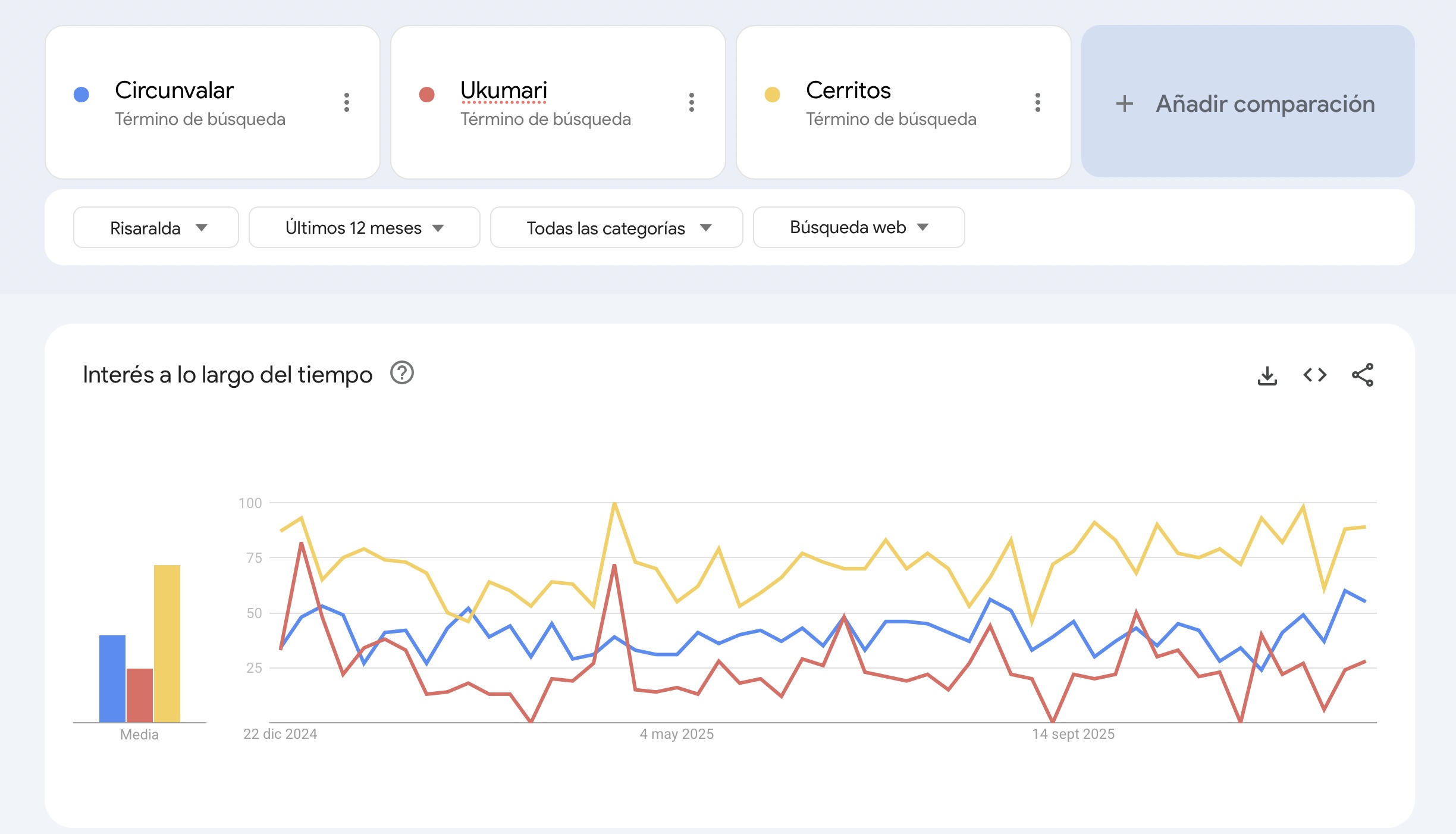This screenshot has width=1456, height=834.
Task: Click the 14 sept 2025 axis label
Action: pyautogui.click(x=1074, y=734)
